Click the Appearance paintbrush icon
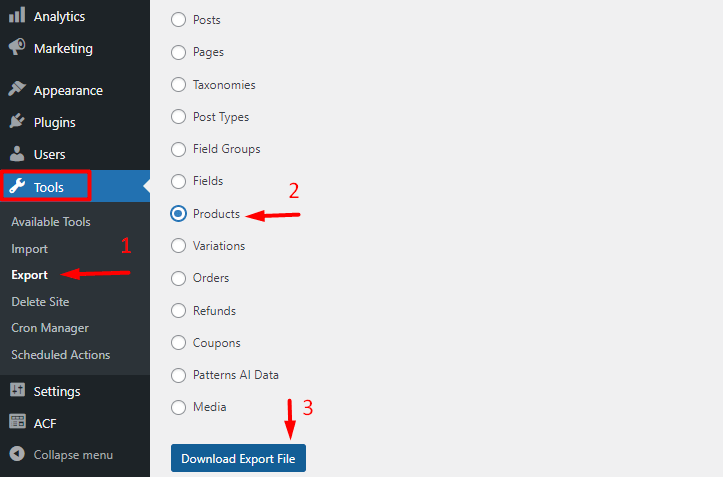The width and height of the screenshot is (723, 477). click(17, 90)
